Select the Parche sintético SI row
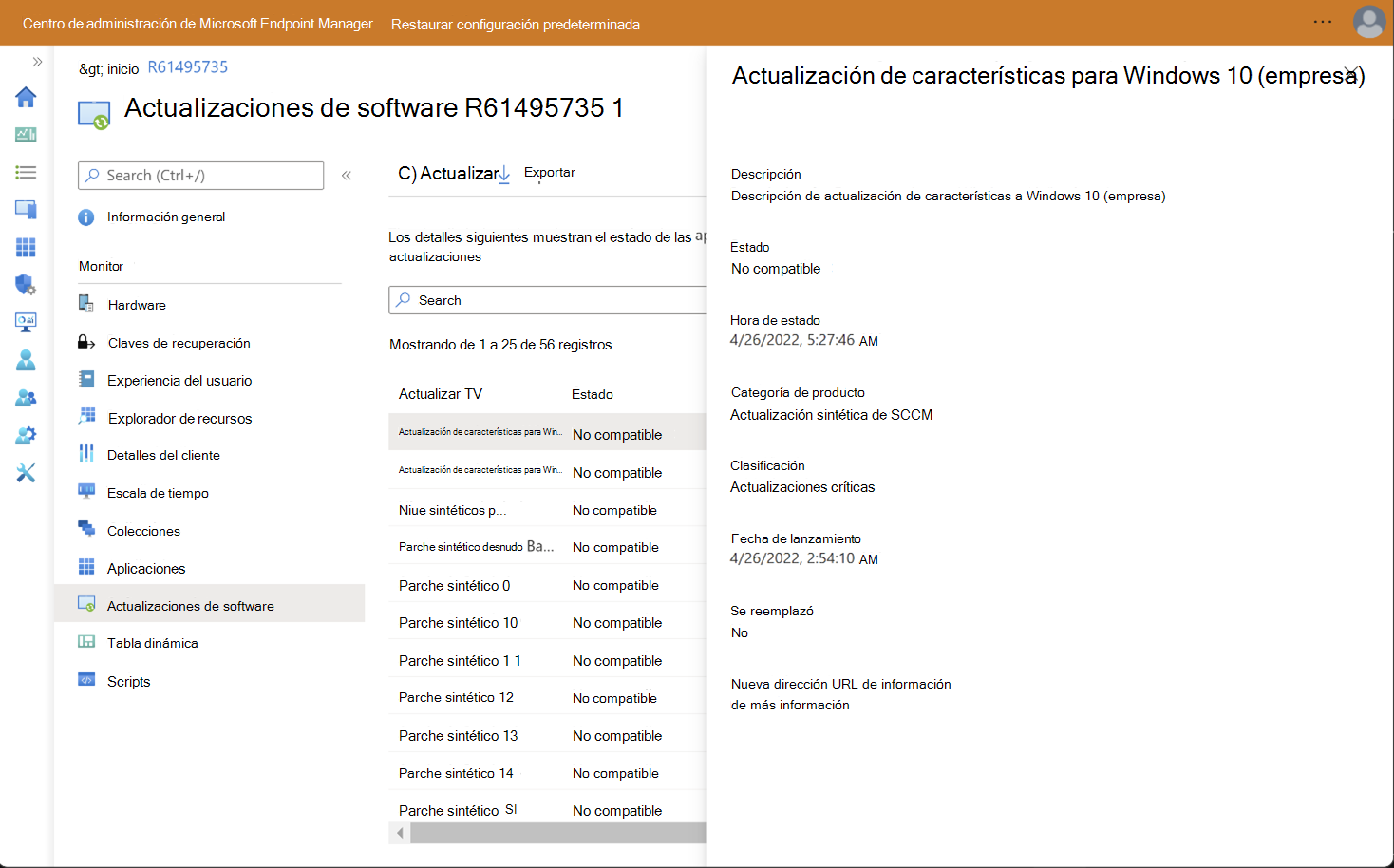1394x868 pixels. [x=548, y=810]
